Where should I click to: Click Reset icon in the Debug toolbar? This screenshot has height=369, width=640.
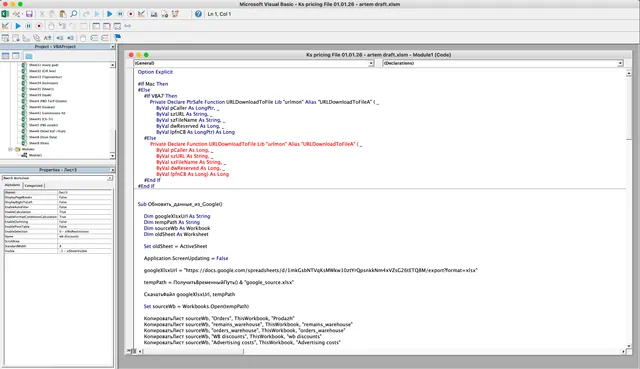coord(39,26)
